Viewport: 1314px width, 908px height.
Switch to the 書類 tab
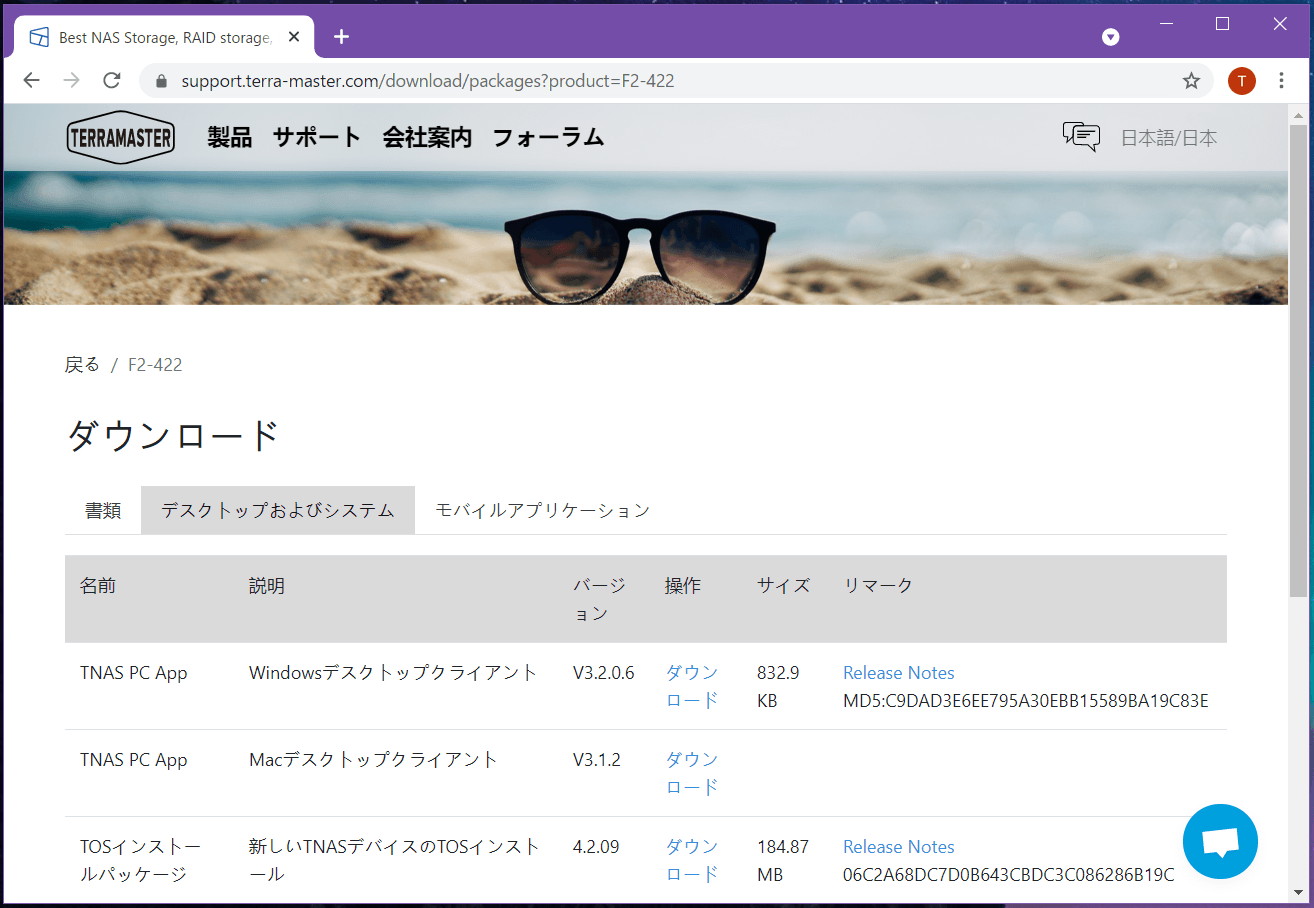coord(103,510)
